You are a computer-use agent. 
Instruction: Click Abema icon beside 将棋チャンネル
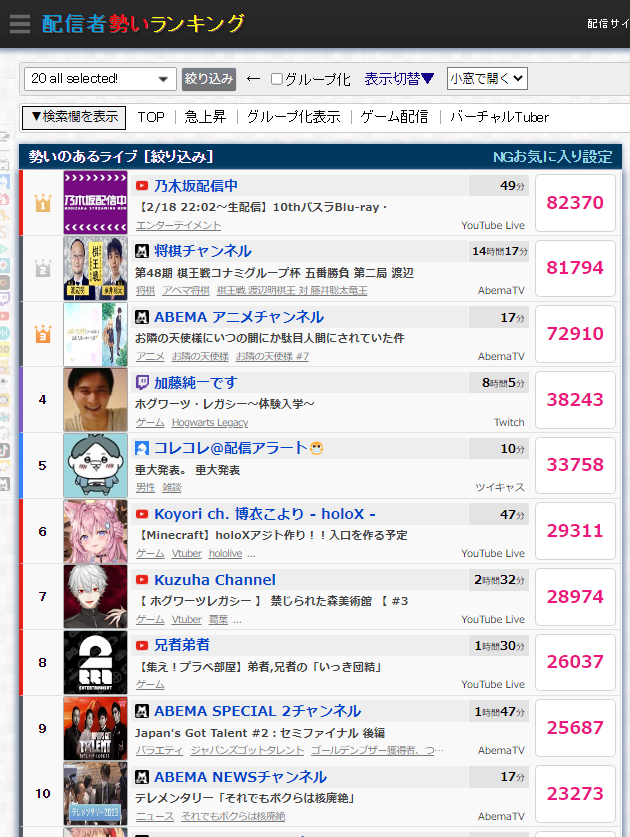141,251
